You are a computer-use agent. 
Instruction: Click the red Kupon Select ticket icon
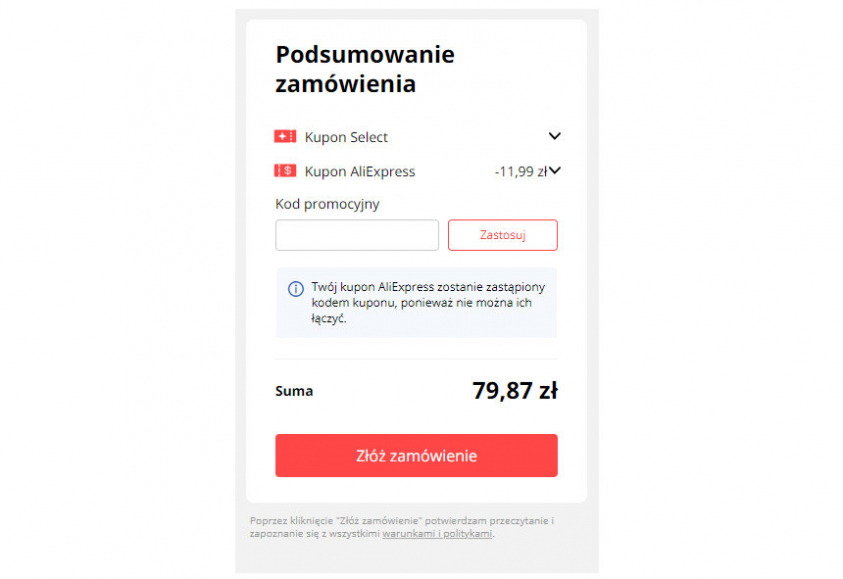[285, 137]
